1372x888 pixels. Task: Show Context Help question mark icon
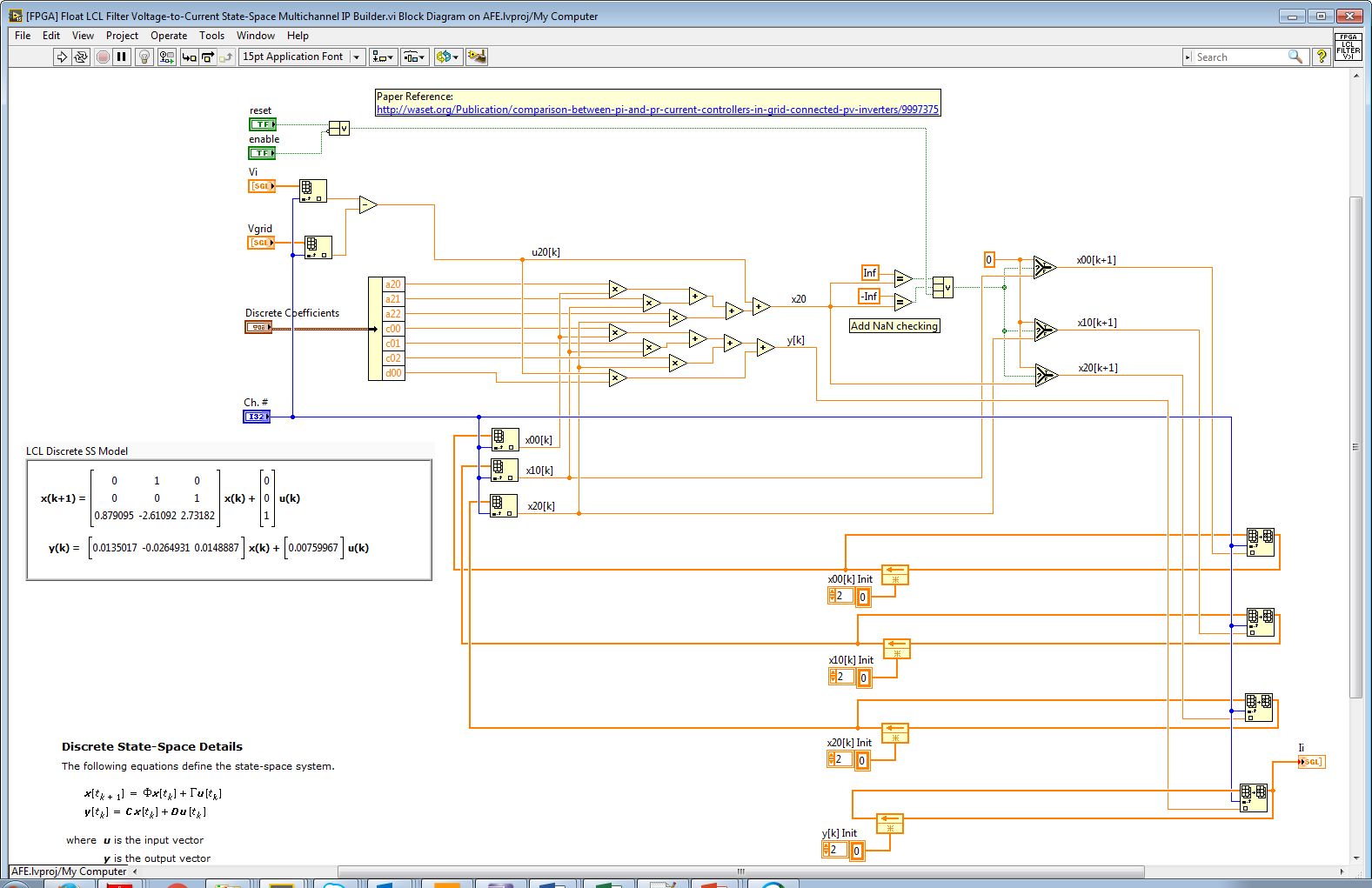tap(1321, 57)
